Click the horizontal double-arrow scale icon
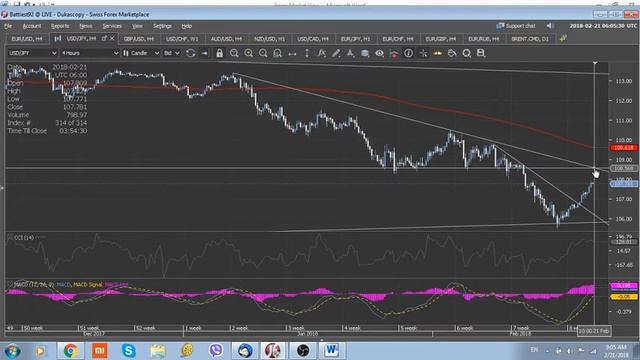The width and height of the screenshot is (640, 360). [292, 53]
